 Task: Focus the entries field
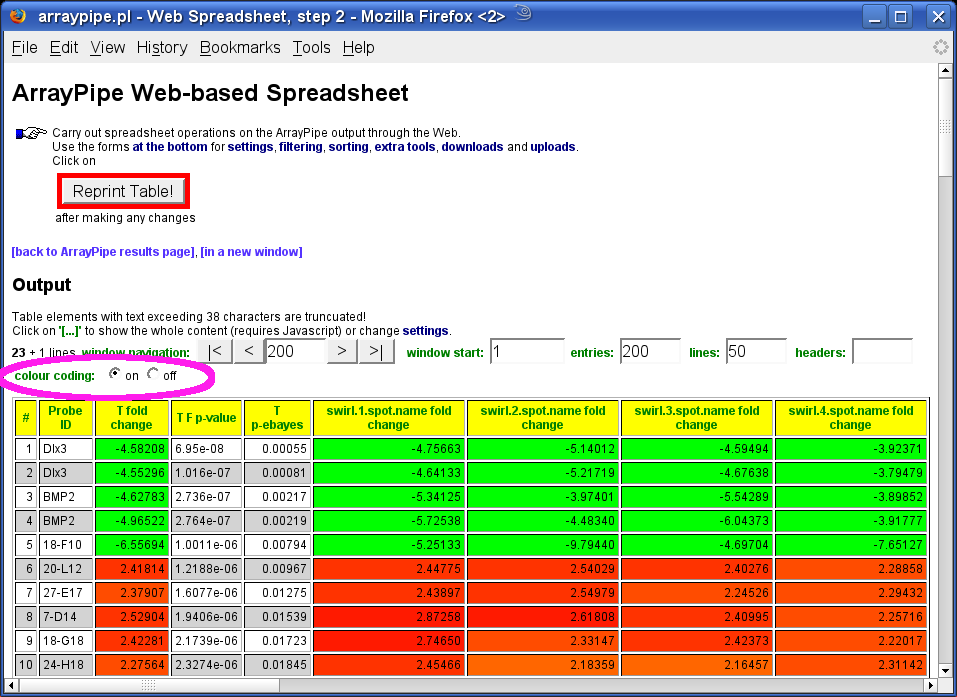pos(650,352)
